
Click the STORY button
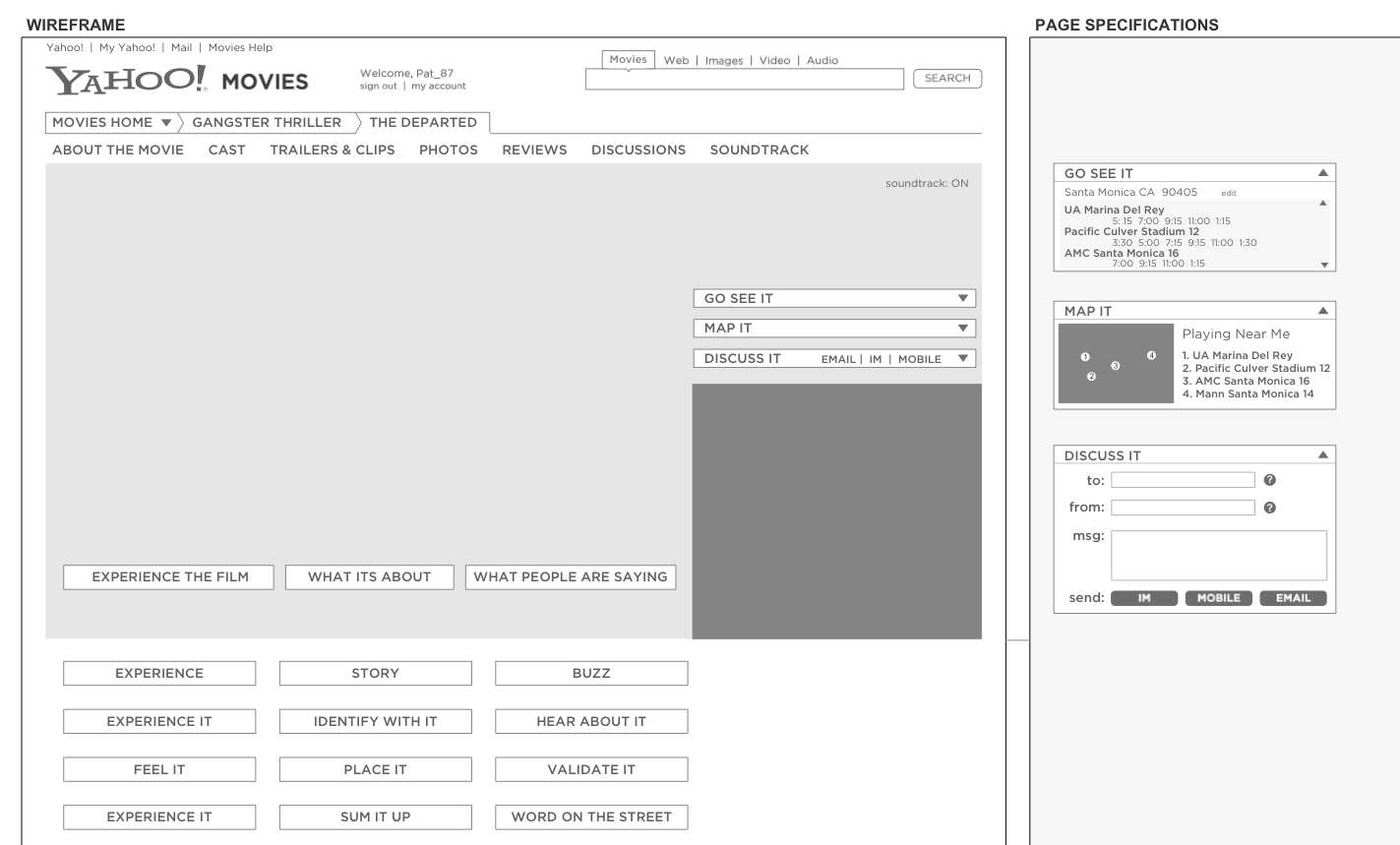pyautogui.click(x=376, y=674)
